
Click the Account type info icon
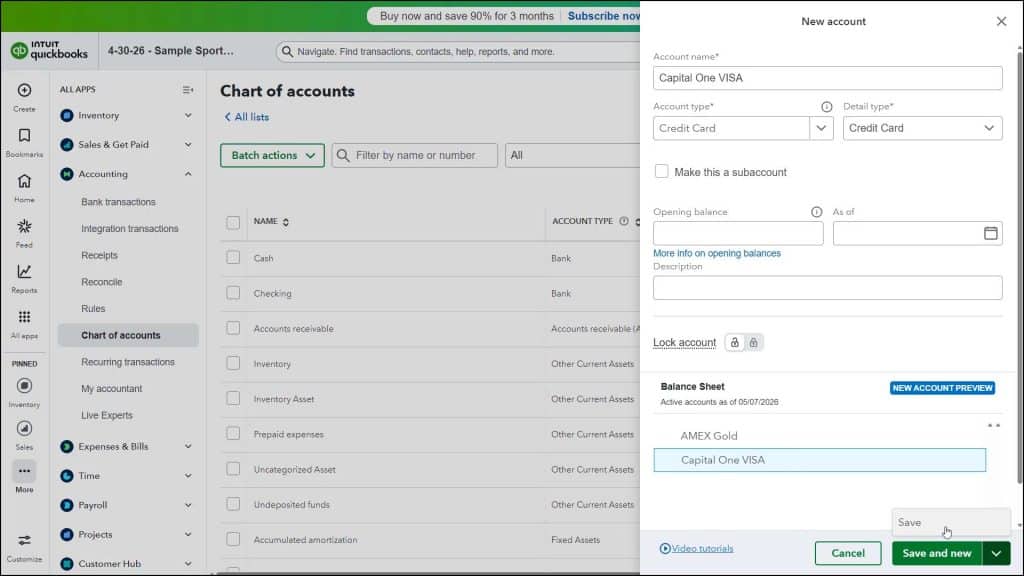826,106
